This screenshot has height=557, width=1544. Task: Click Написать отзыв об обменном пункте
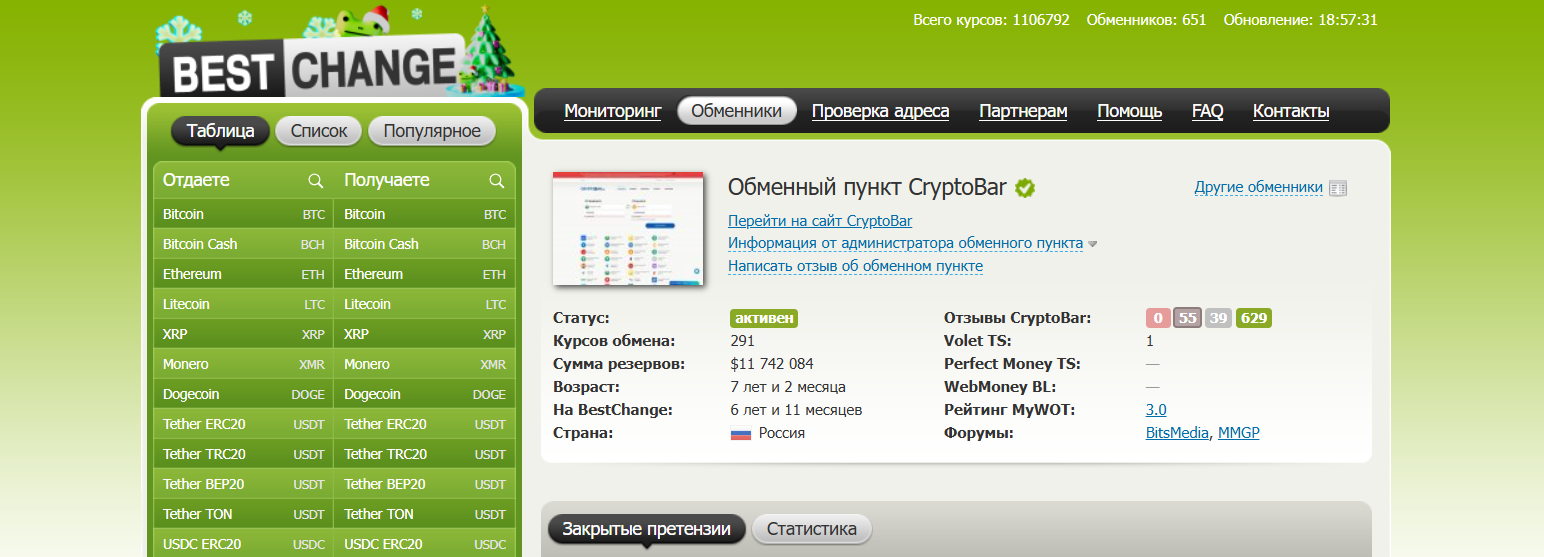point(855,266)
